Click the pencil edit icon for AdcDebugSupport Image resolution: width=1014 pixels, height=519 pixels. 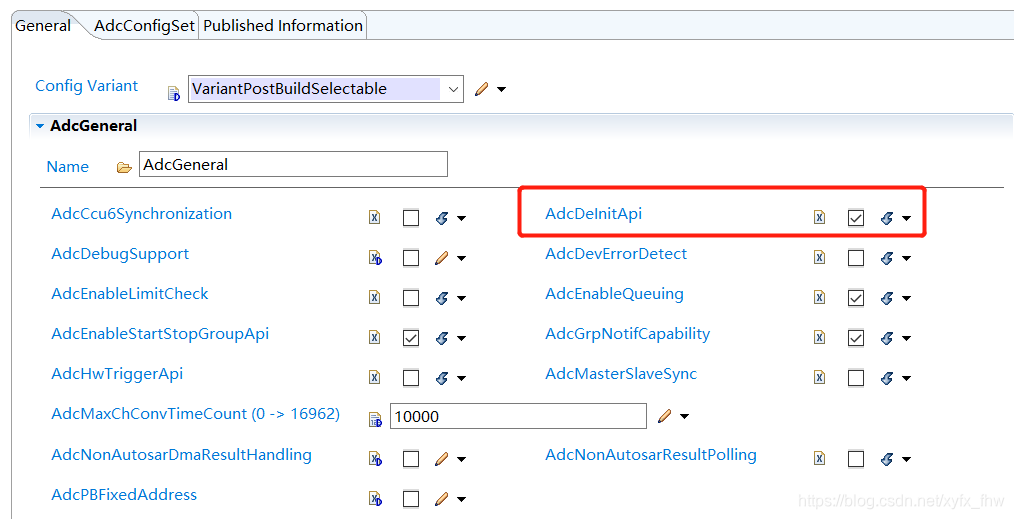tap(442, 258)
